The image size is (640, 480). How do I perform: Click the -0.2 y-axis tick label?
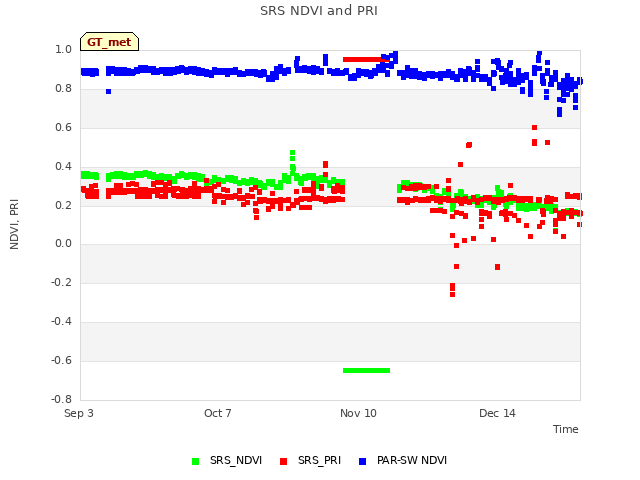[62, 282]
